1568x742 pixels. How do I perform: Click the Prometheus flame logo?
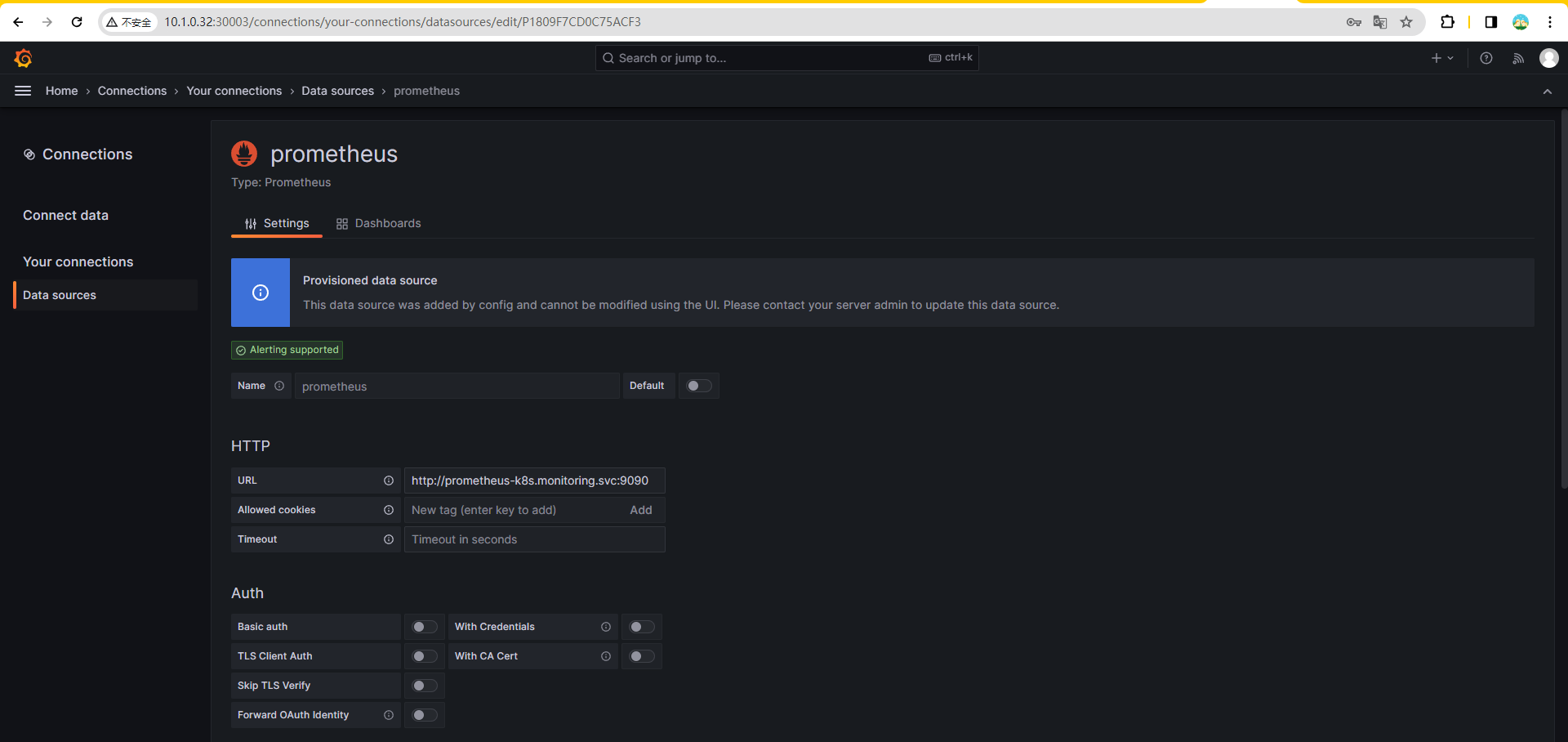pos(244,154)
